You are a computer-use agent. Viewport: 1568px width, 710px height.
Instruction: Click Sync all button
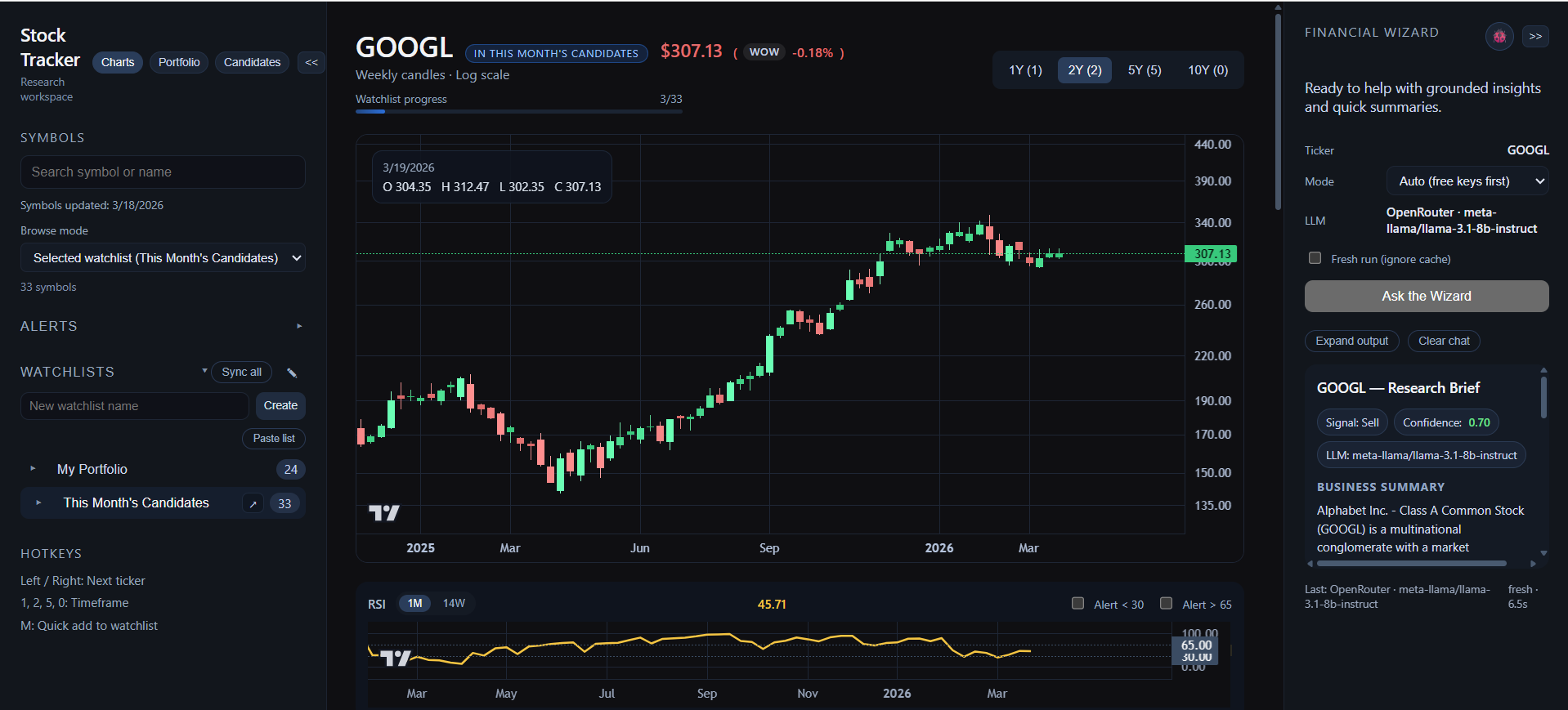241,373
